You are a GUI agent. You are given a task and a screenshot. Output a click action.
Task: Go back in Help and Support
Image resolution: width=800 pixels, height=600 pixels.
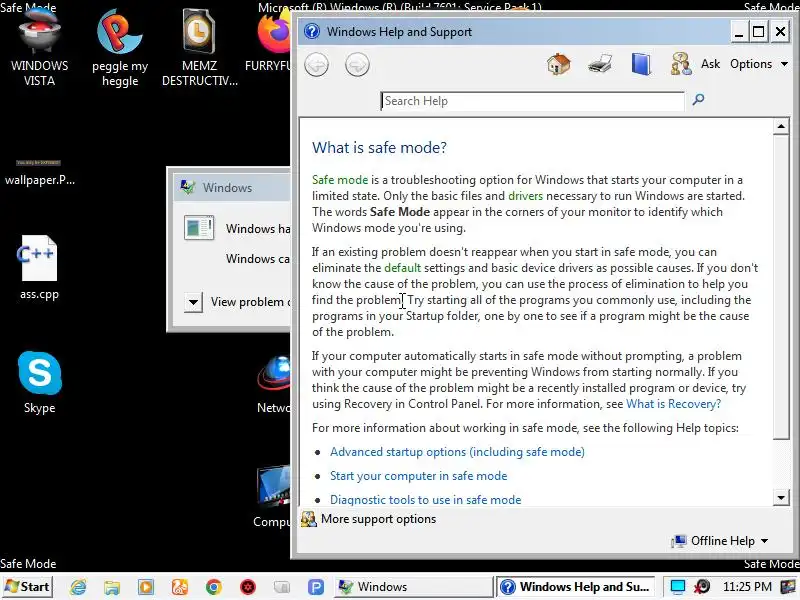tap(316, 65)
